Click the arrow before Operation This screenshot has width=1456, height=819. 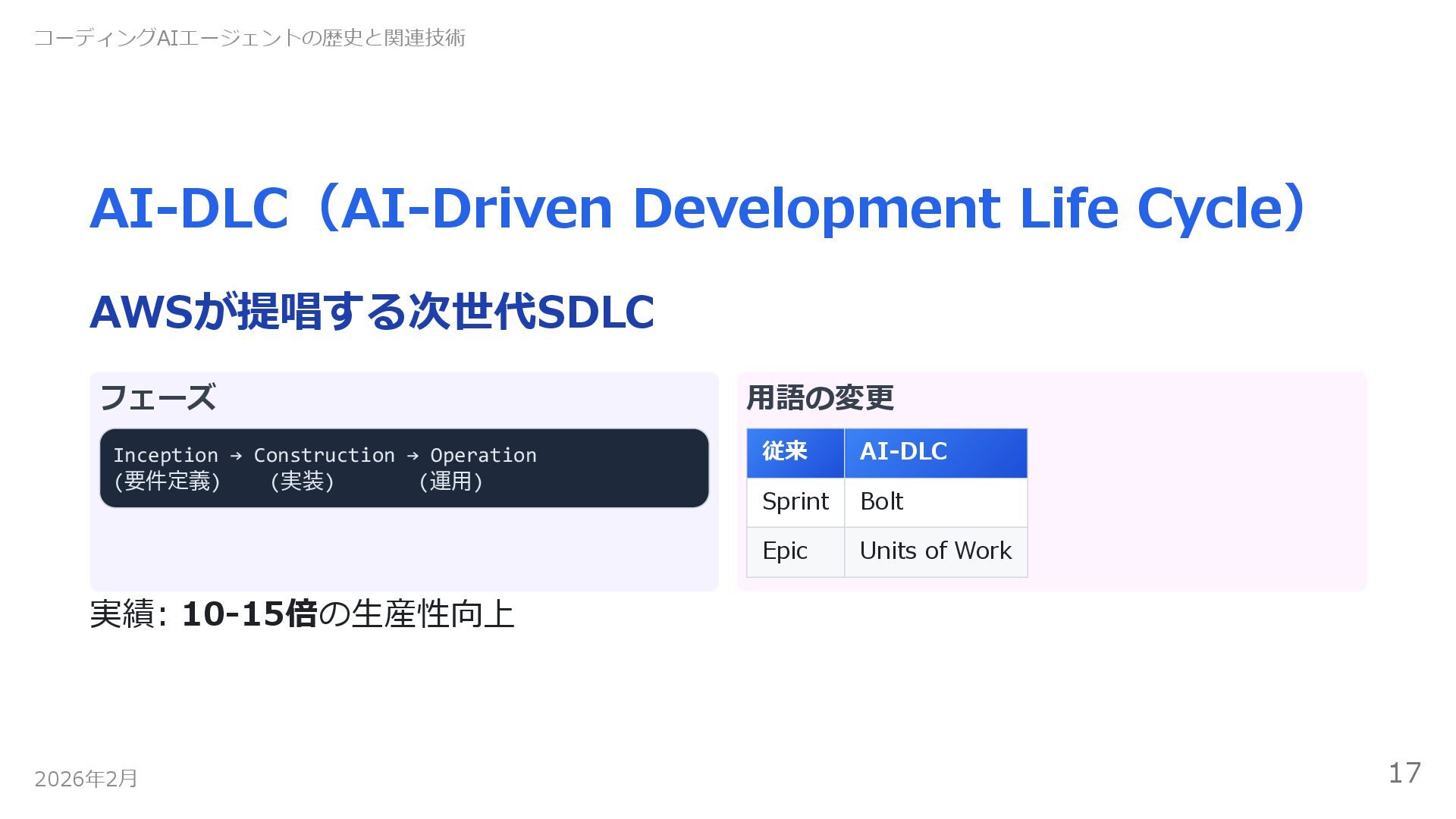[413, 455]
